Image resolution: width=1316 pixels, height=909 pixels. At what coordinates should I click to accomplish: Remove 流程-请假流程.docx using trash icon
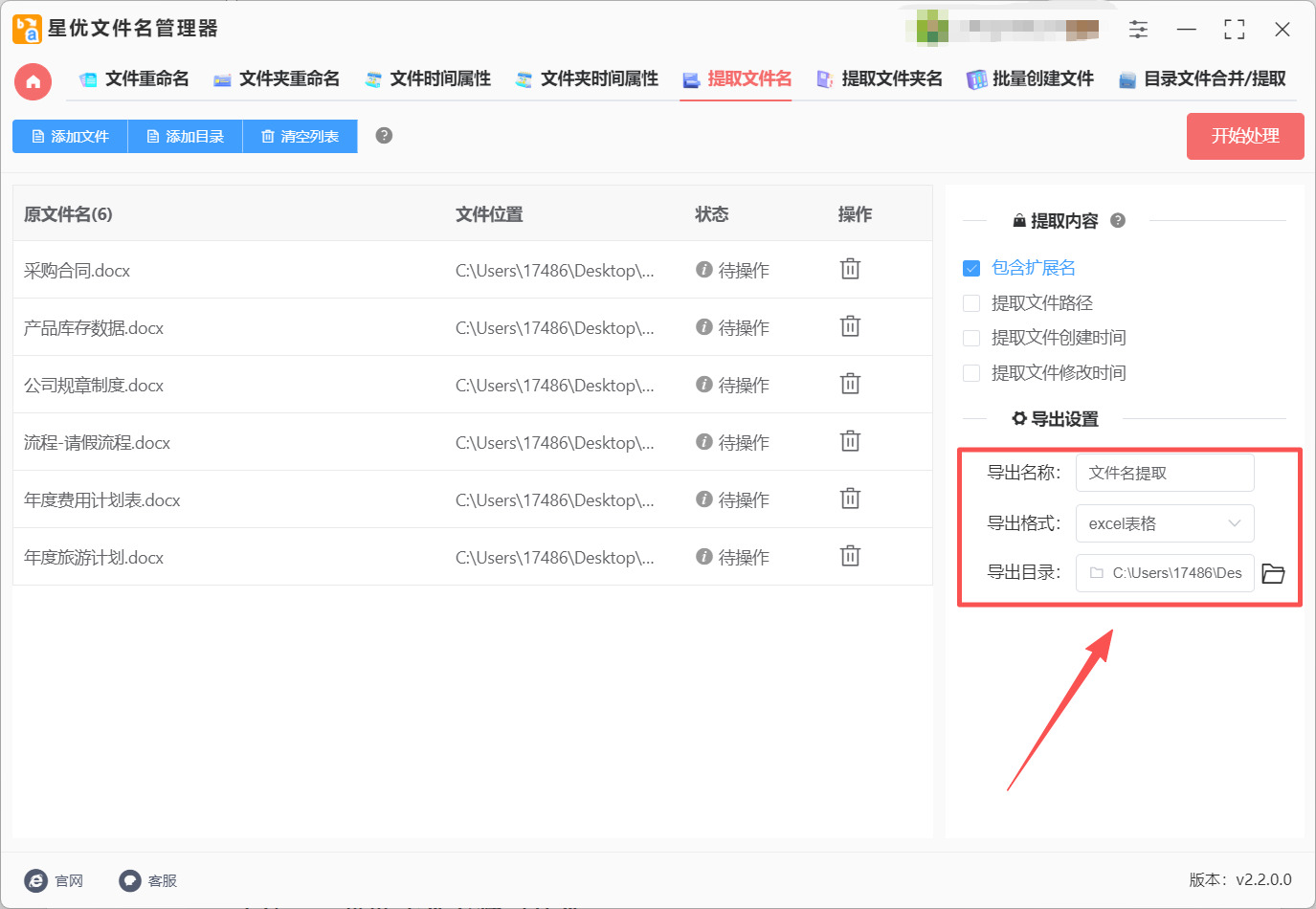pyautogui.click(x=850, y=441)
